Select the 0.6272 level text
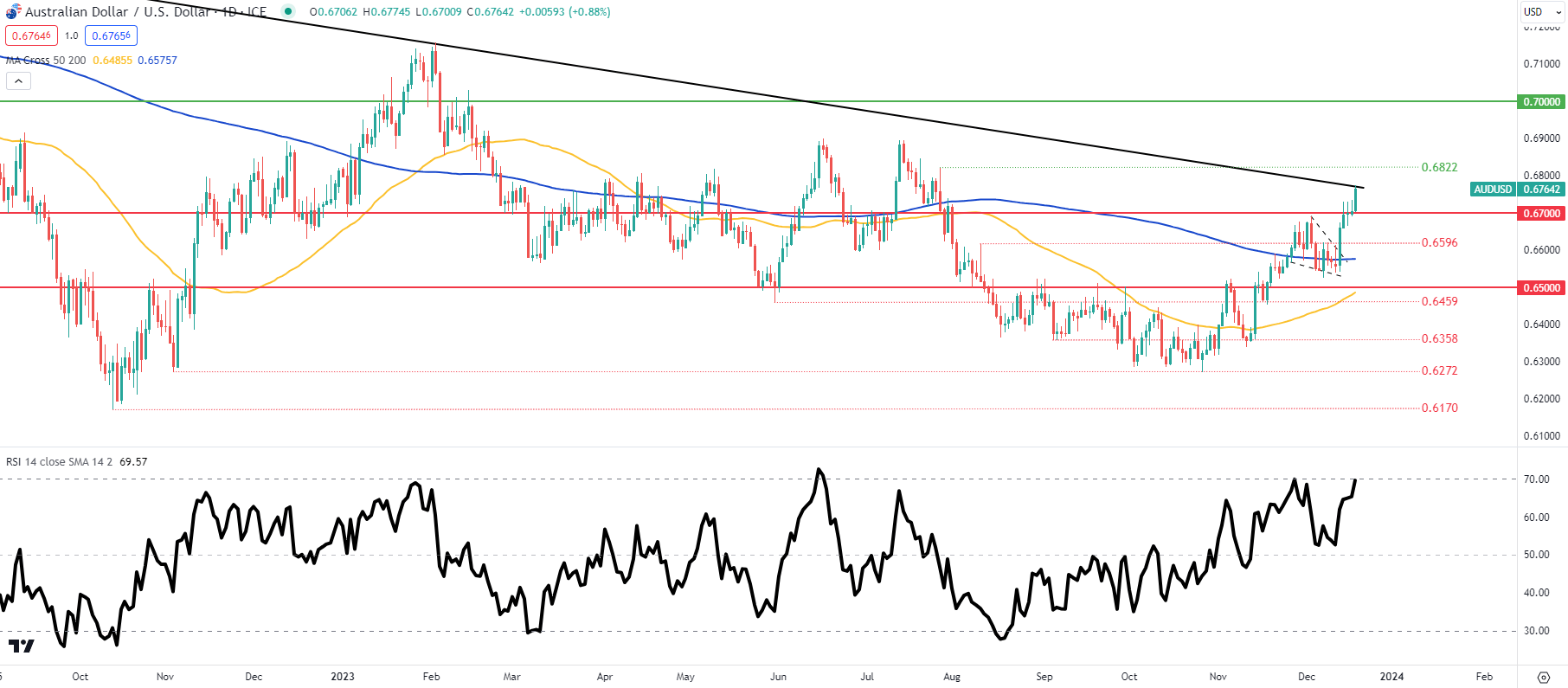Screen dimensions: 1568x688 pos(1439,370)
